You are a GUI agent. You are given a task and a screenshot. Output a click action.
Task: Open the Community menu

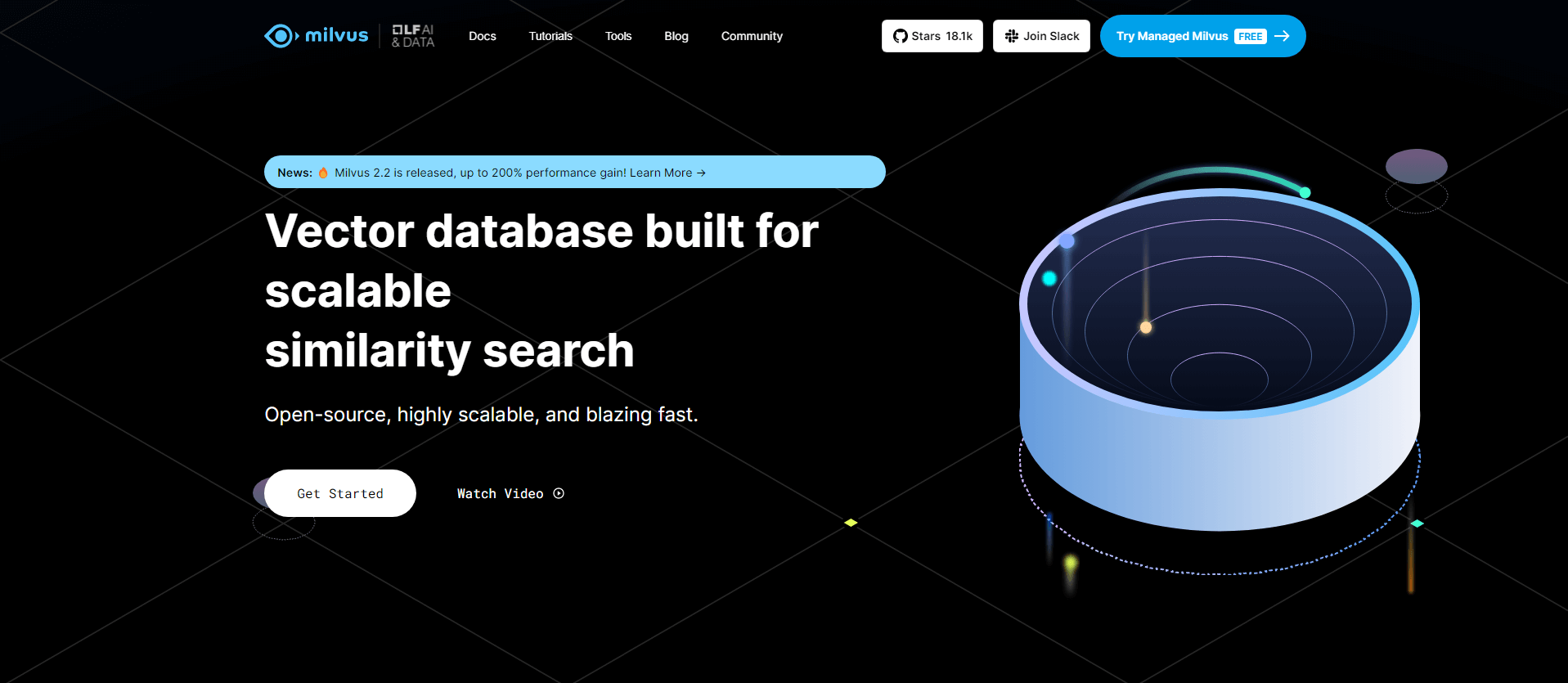click(x=752, y=36)
